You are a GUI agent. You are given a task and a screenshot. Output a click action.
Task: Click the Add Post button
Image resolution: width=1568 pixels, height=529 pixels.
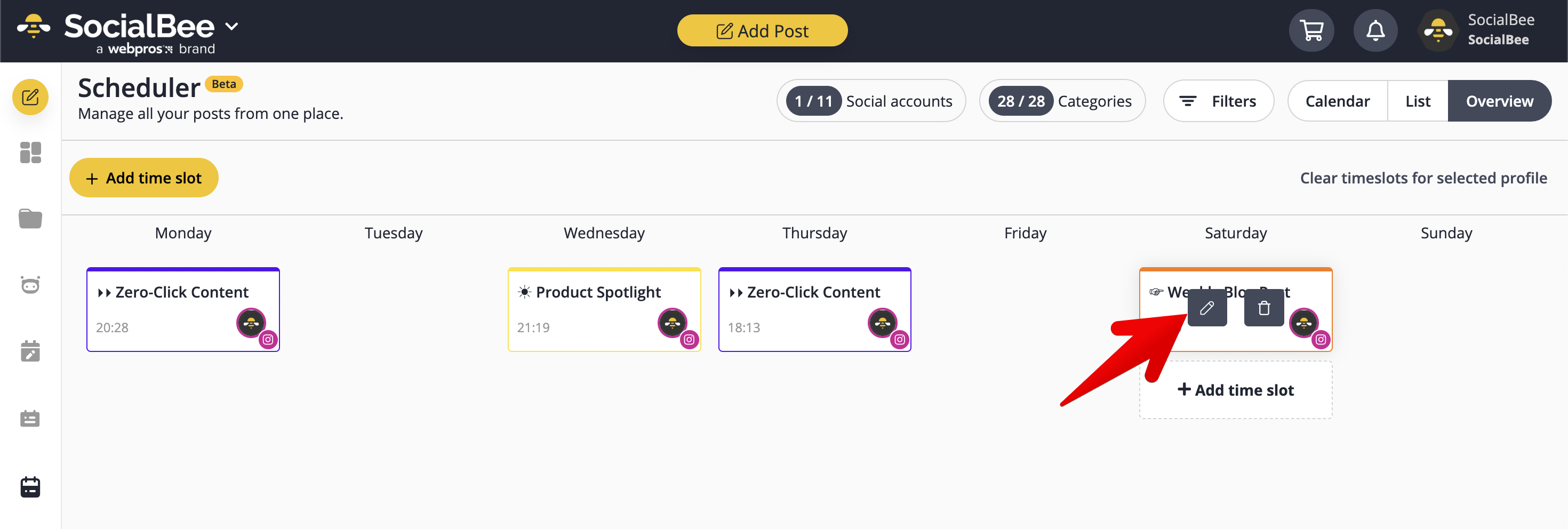click(x=762, y=30)
